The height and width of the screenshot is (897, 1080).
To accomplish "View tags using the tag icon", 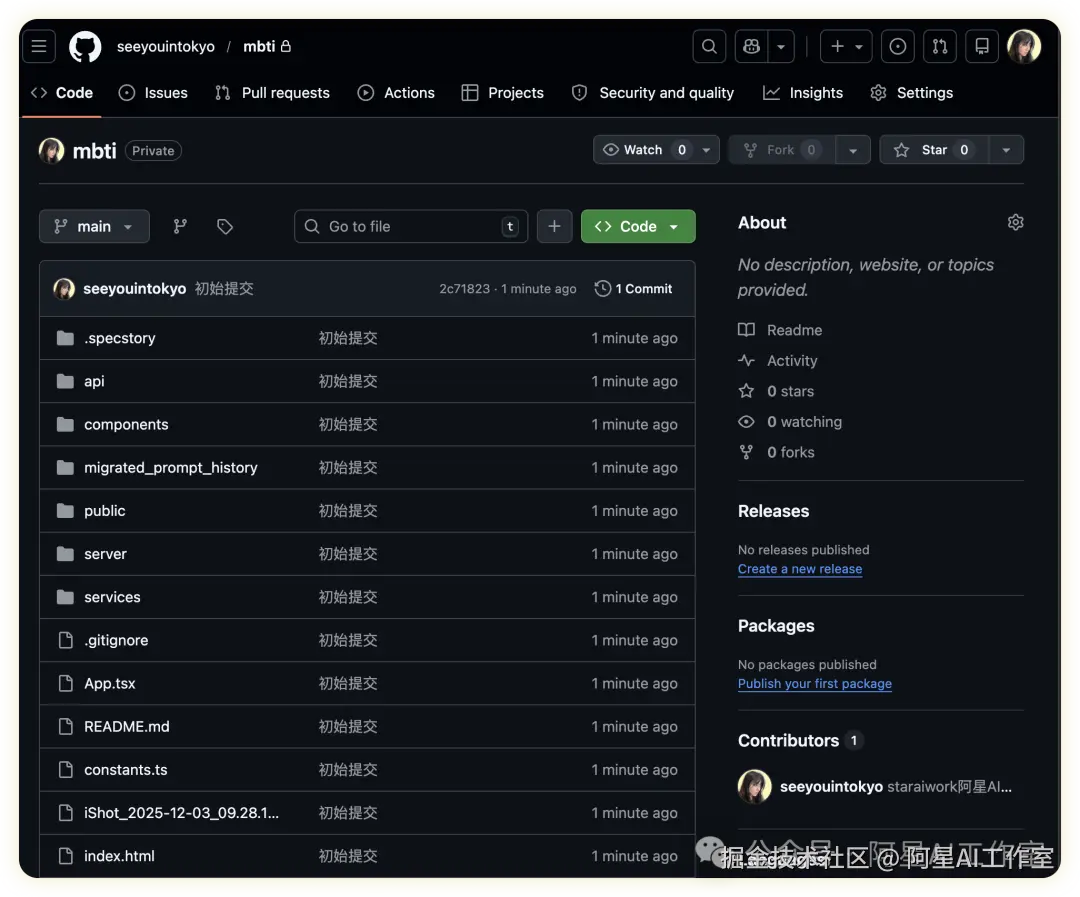I will click(x=225, y=227).
